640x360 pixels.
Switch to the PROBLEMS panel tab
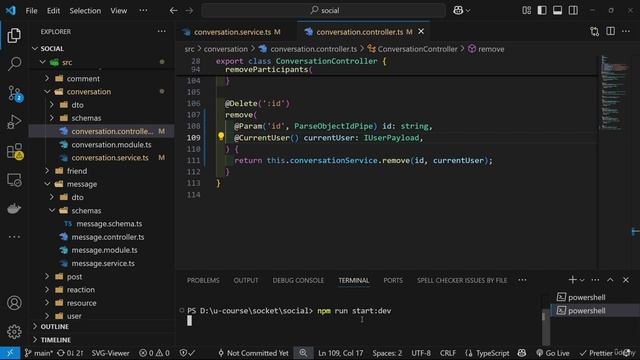[x=203, y=280]
